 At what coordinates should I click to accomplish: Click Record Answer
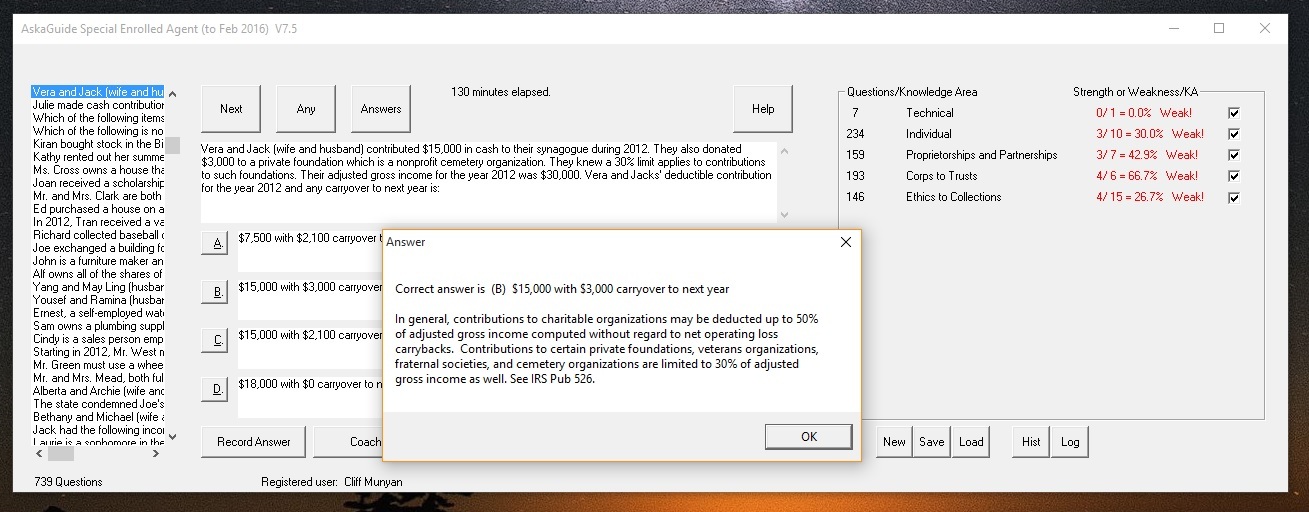tap(254, 442)
